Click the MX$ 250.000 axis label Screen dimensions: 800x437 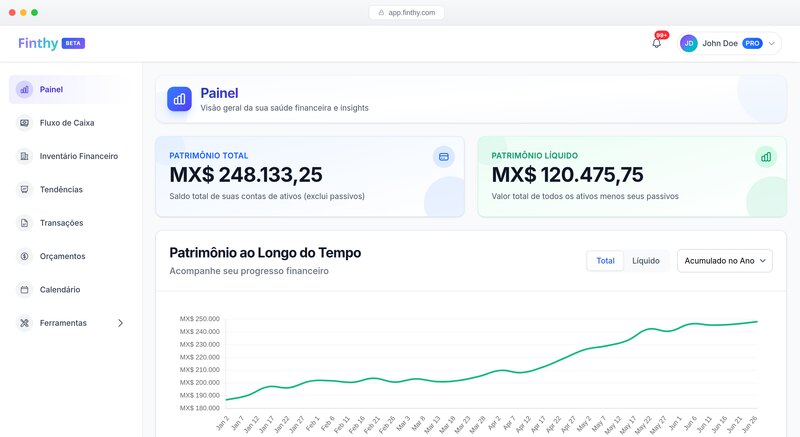199,319
